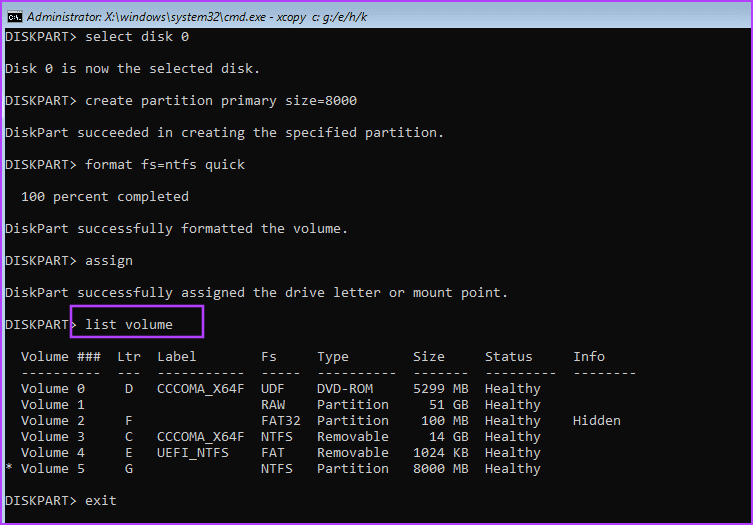Click the 'Type' column header
Viewport: 753px width, 525px height.
pos(333,357)
